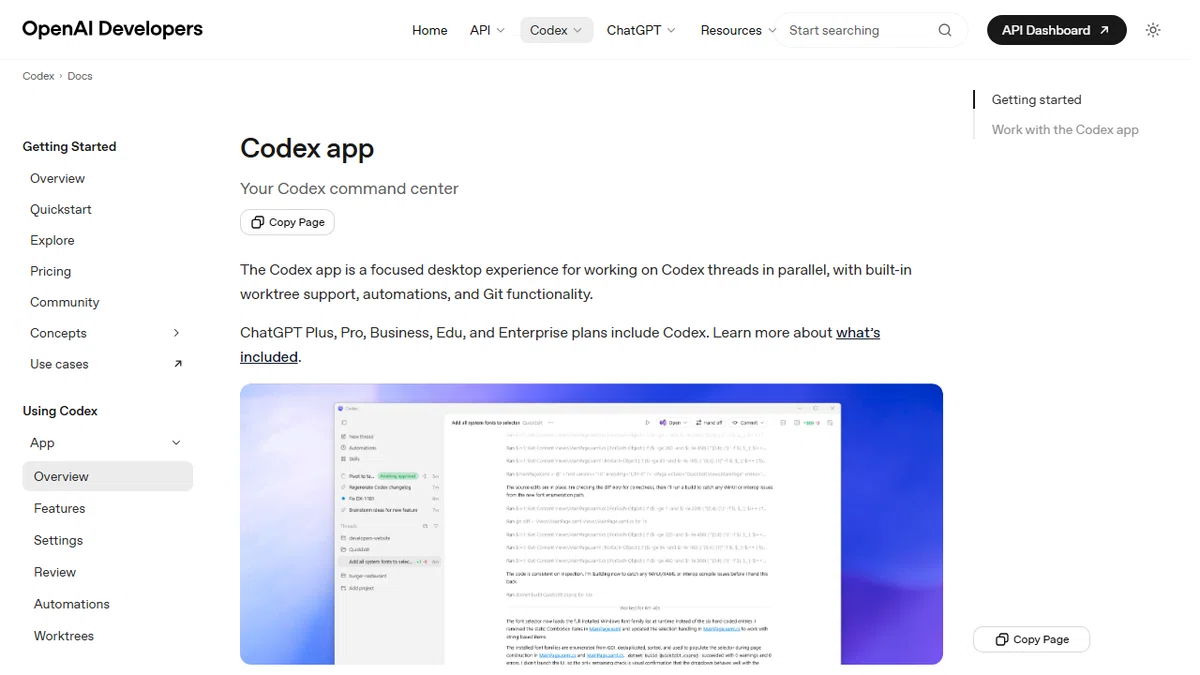Open the Resources dropdown menu
The width and height of the screenshot is (1200, 675).
(x=738, y=30)
